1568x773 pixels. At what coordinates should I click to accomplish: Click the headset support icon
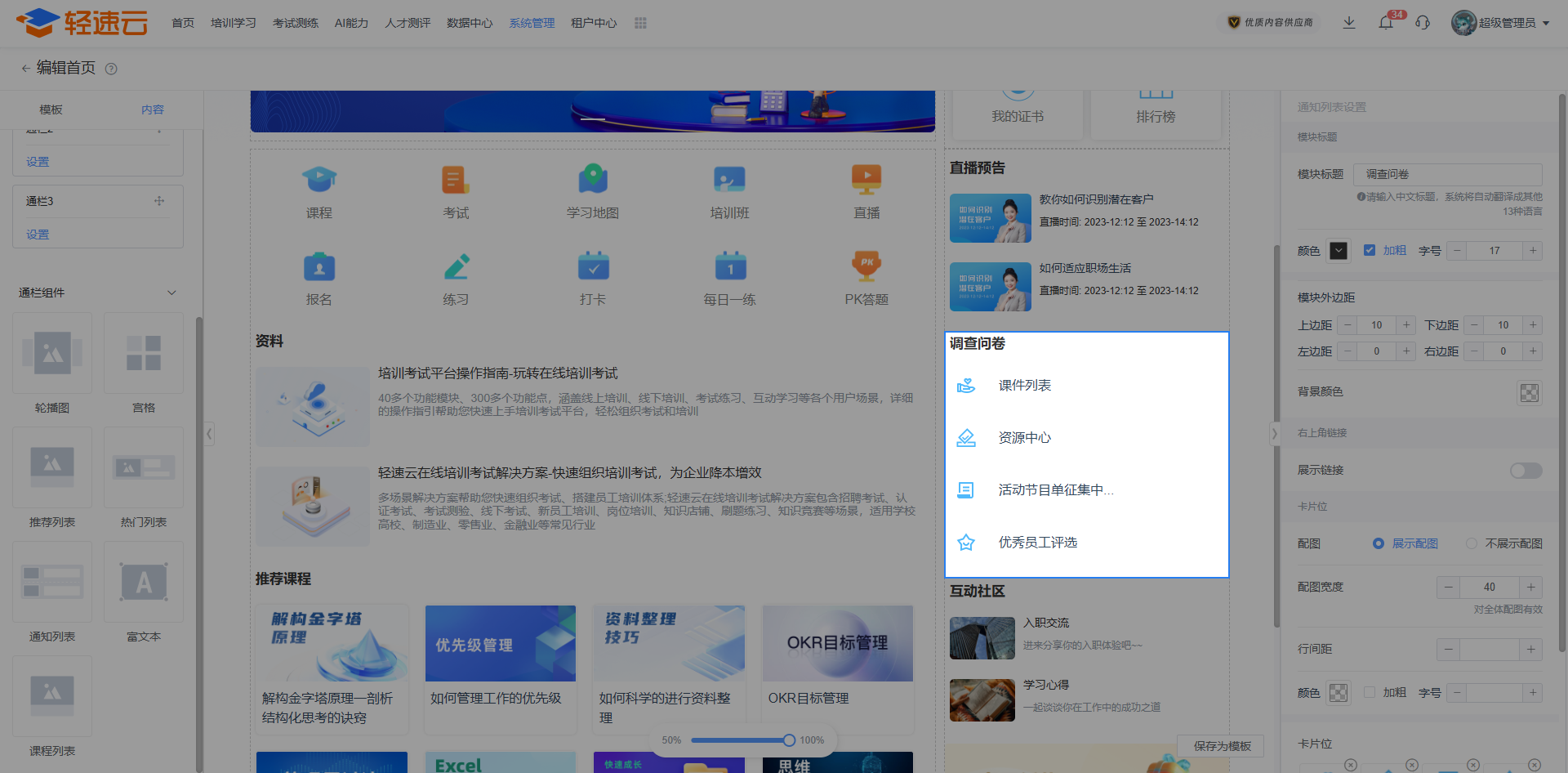click(x=1423, y=23)
